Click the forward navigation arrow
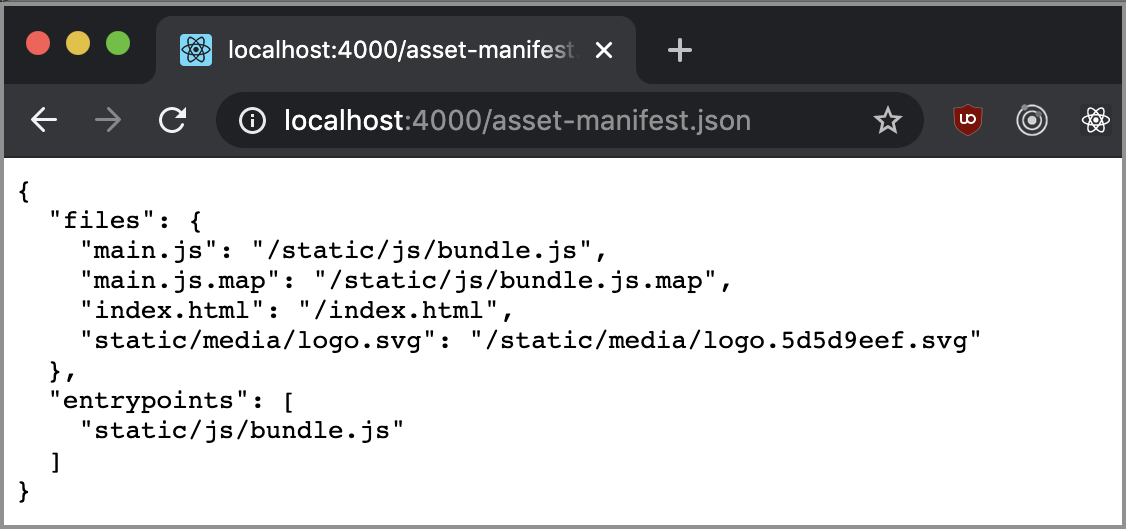The width and height of the screenshot is (1126, 530). pos(108,120)
